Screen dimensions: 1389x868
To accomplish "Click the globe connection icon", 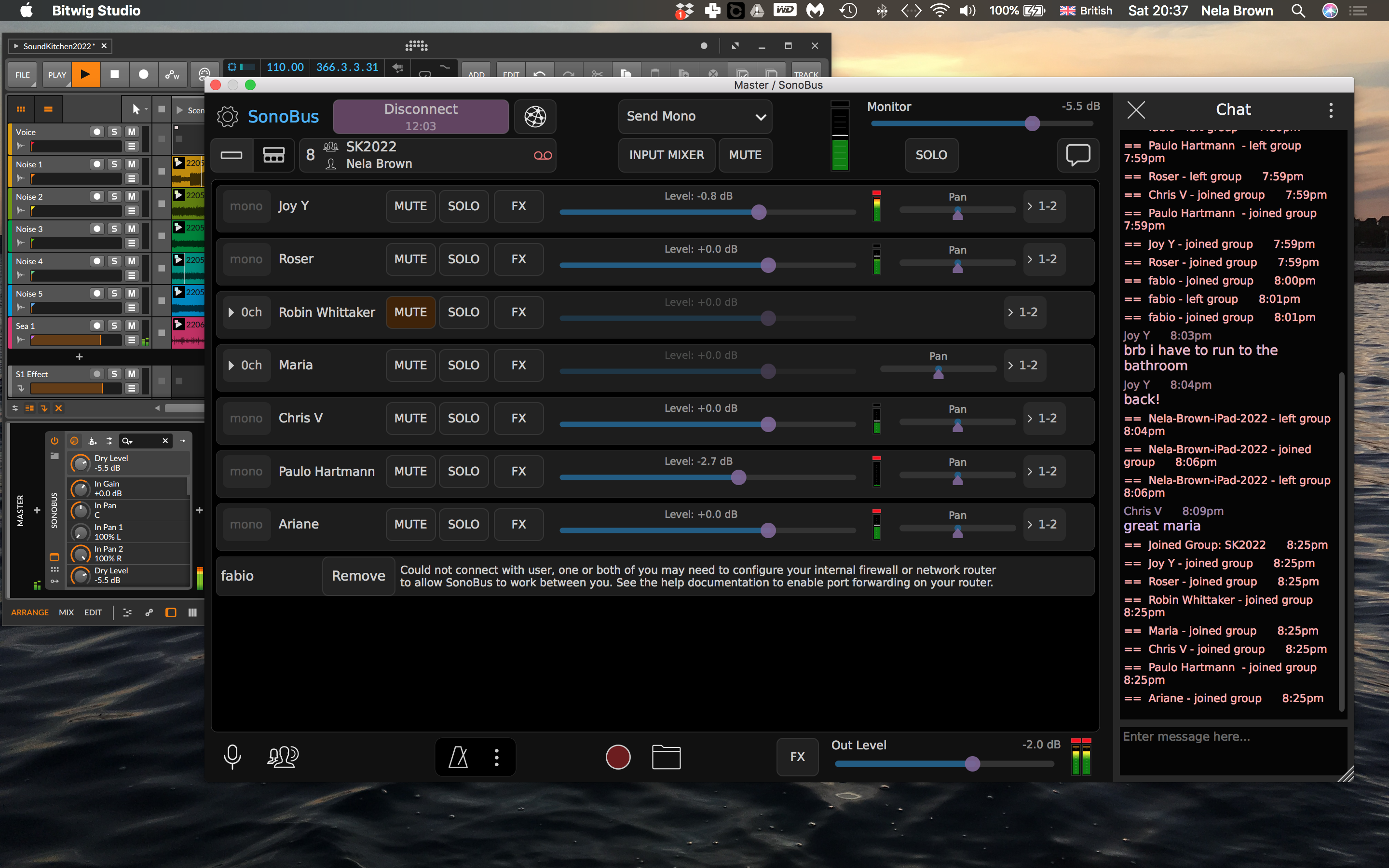I will point(535,117).
